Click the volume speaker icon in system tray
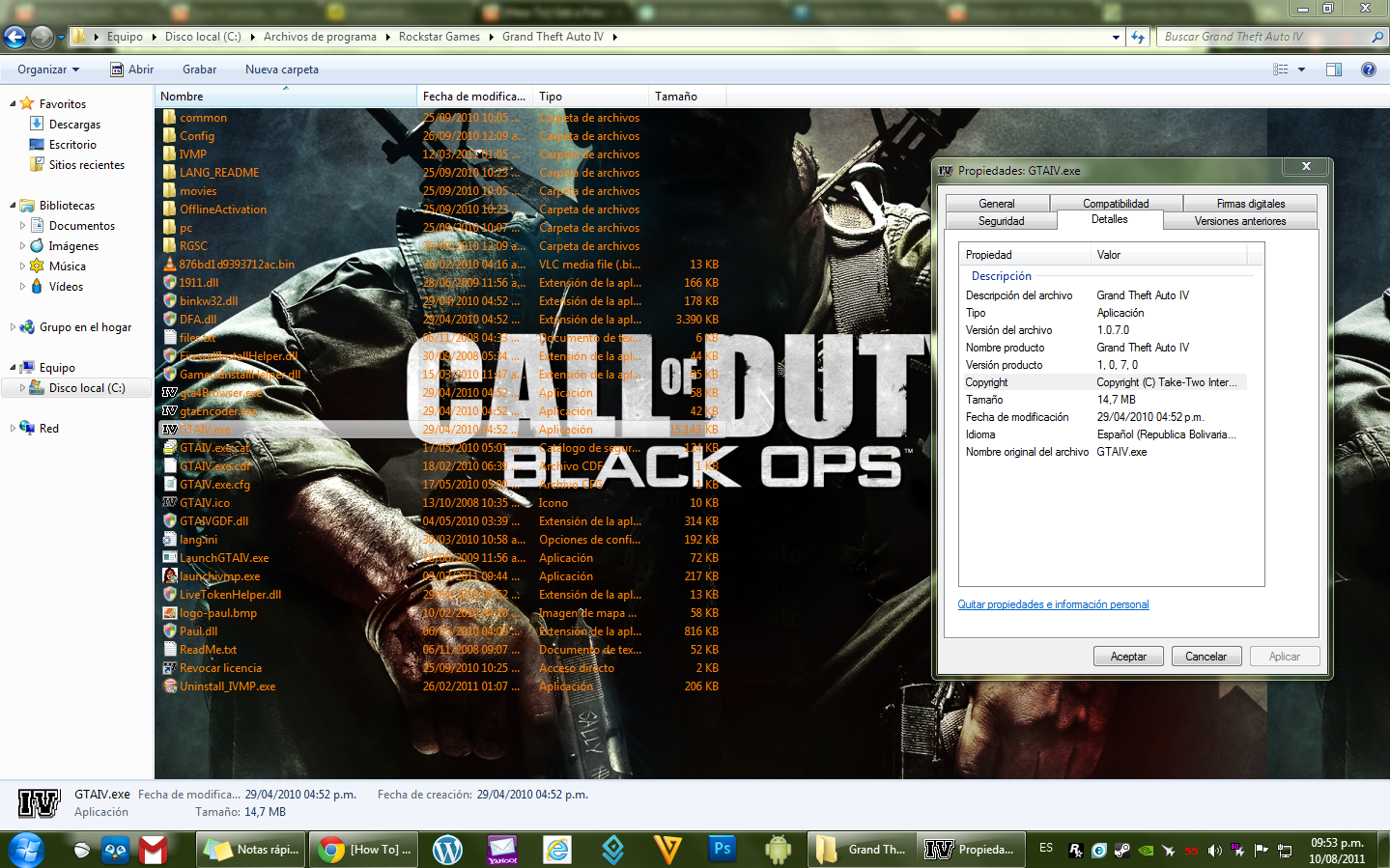Image resolution: width=1390 pixels, height=868 pixels. (1214, 851)
